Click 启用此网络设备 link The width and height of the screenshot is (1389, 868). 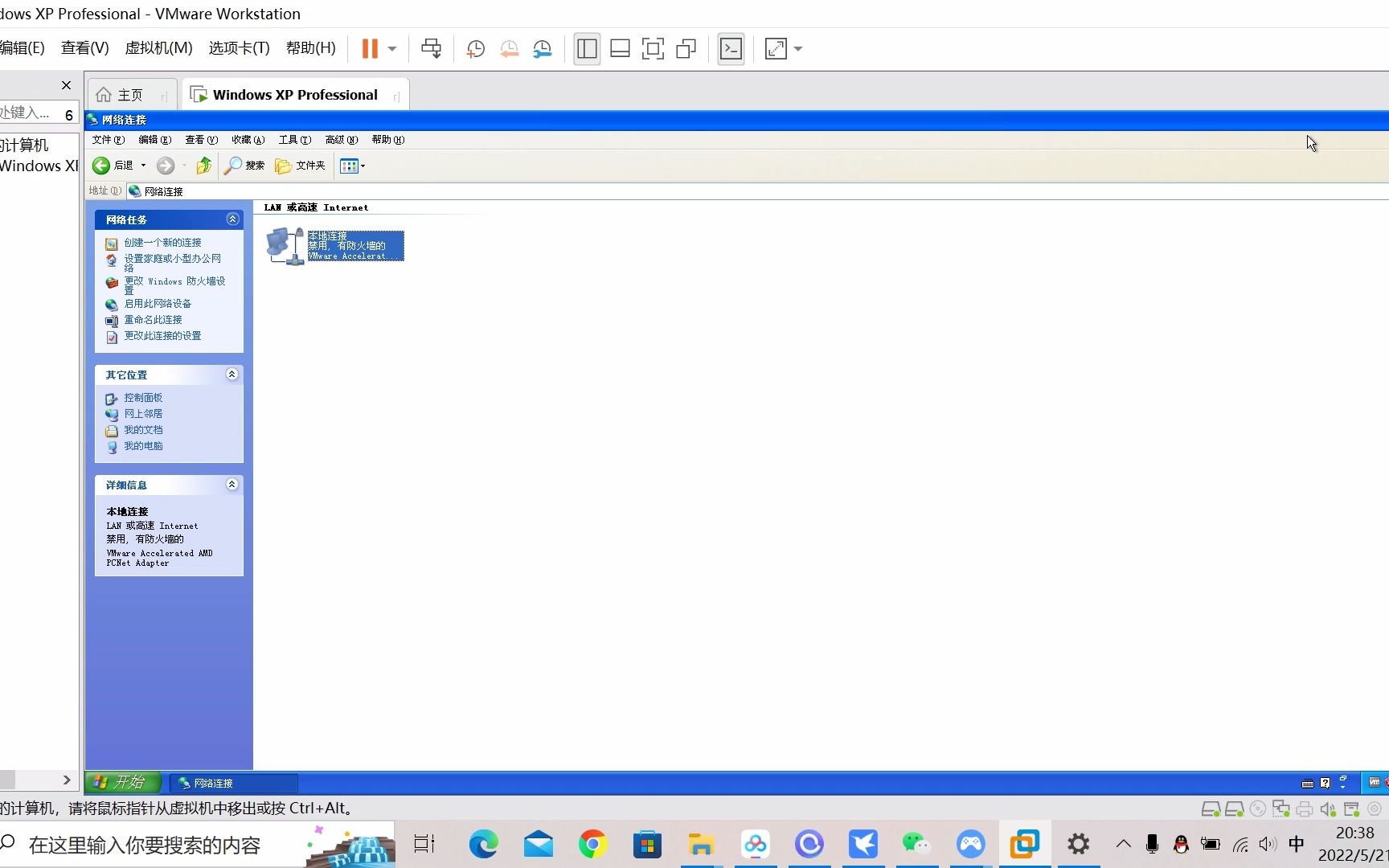(158, 304)
